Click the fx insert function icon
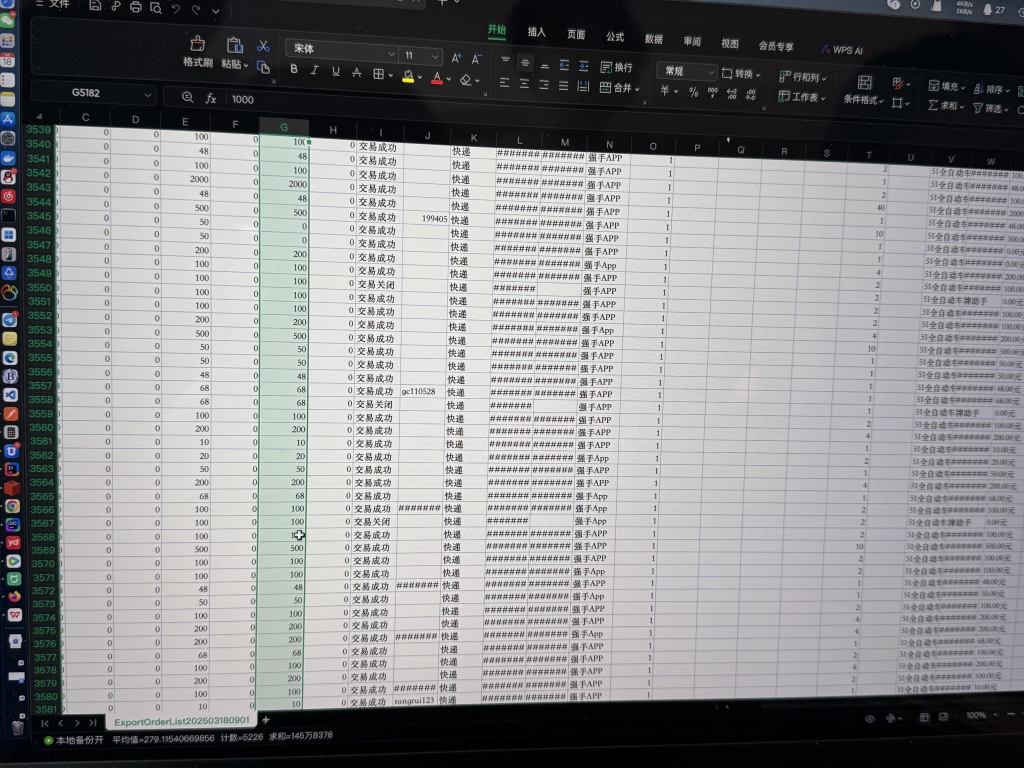 211,98
